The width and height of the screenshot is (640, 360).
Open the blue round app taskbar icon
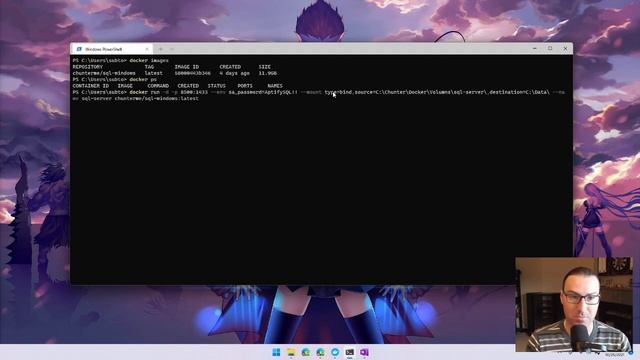335,352
